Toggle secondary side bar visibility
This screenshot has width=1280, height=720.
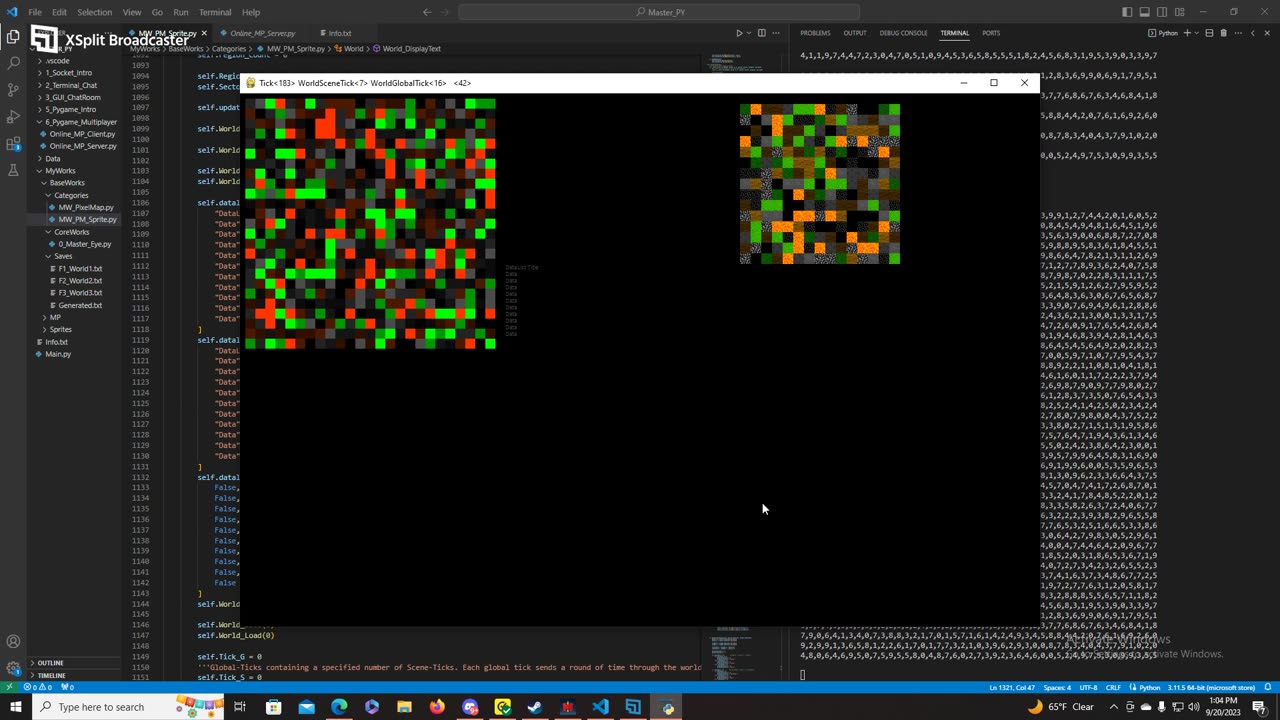pyautogui.click(x=1162, y=12)
